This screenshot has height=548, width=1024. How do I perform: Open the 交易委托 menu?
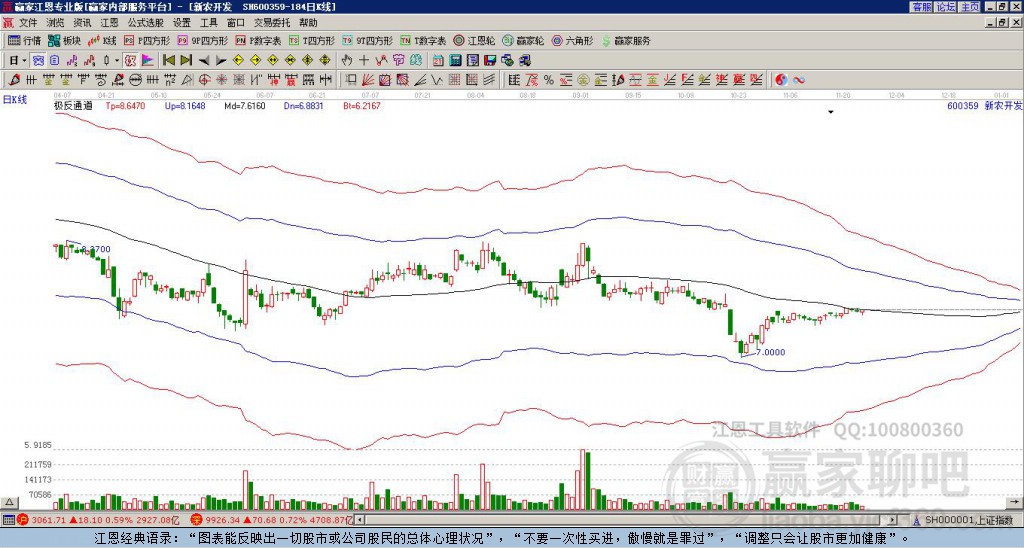coord(272,23)
